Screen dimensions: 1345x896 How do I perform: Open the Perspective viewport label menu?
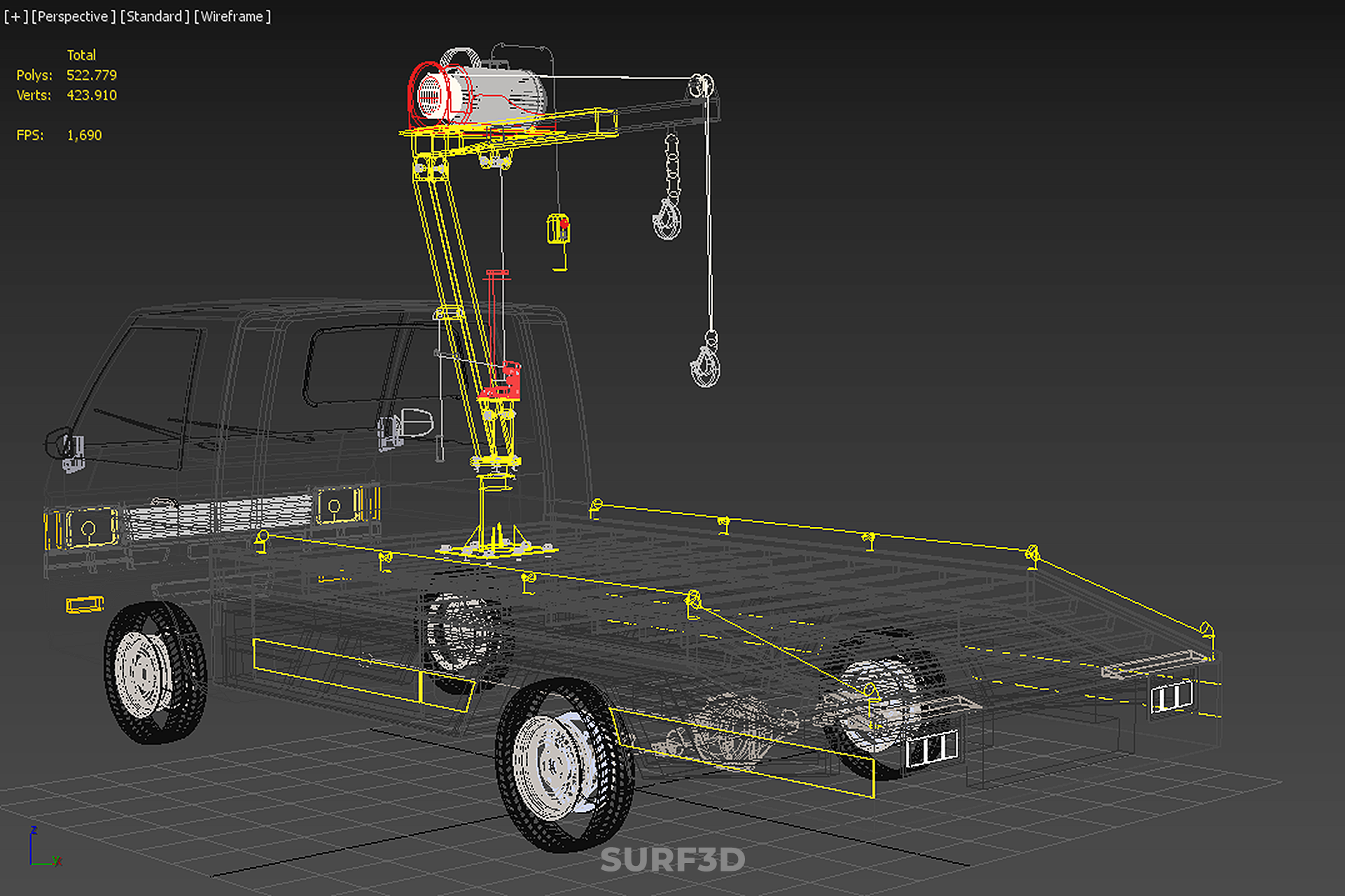[x=73, y=16]
